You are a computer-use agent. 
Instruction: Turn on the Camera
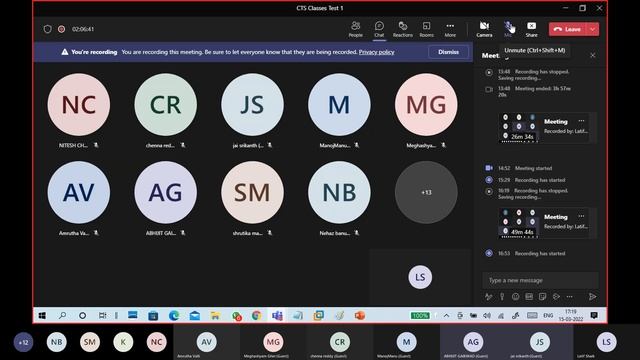pos(484,29)
